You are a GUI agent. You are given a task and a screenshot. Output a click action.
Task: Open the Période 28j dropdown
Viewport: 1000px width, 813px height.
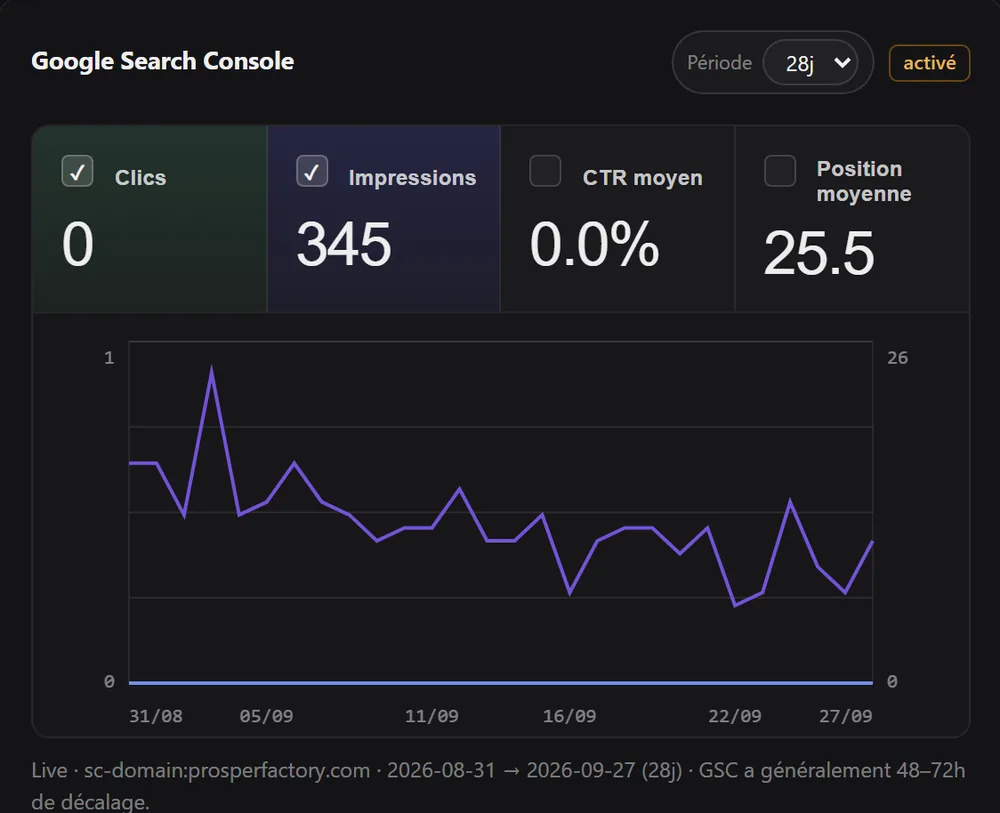[811, 62]
